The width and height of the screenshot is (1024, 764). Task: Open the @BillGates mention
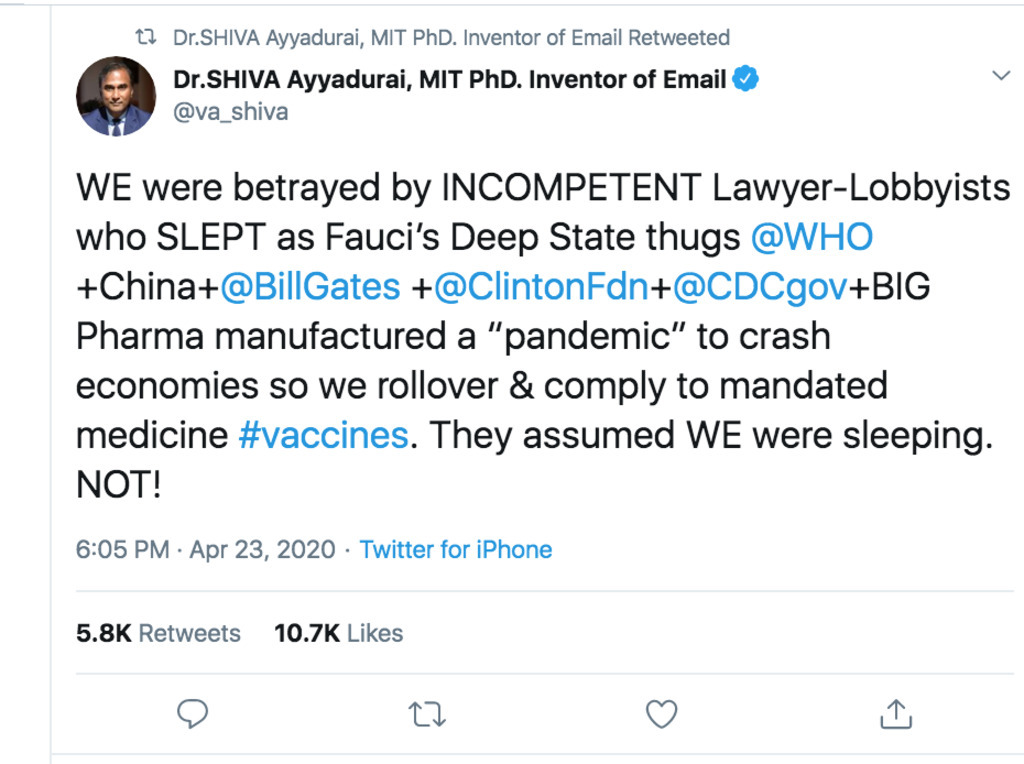point(310,287)
